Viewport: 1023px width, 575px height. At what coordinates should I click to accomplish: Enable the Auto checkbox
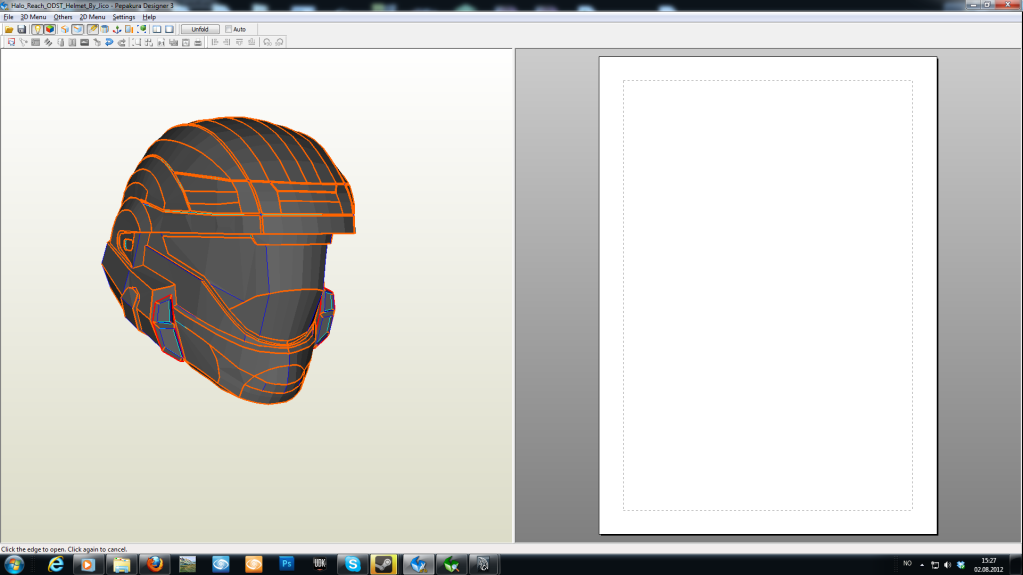(228, 29)
